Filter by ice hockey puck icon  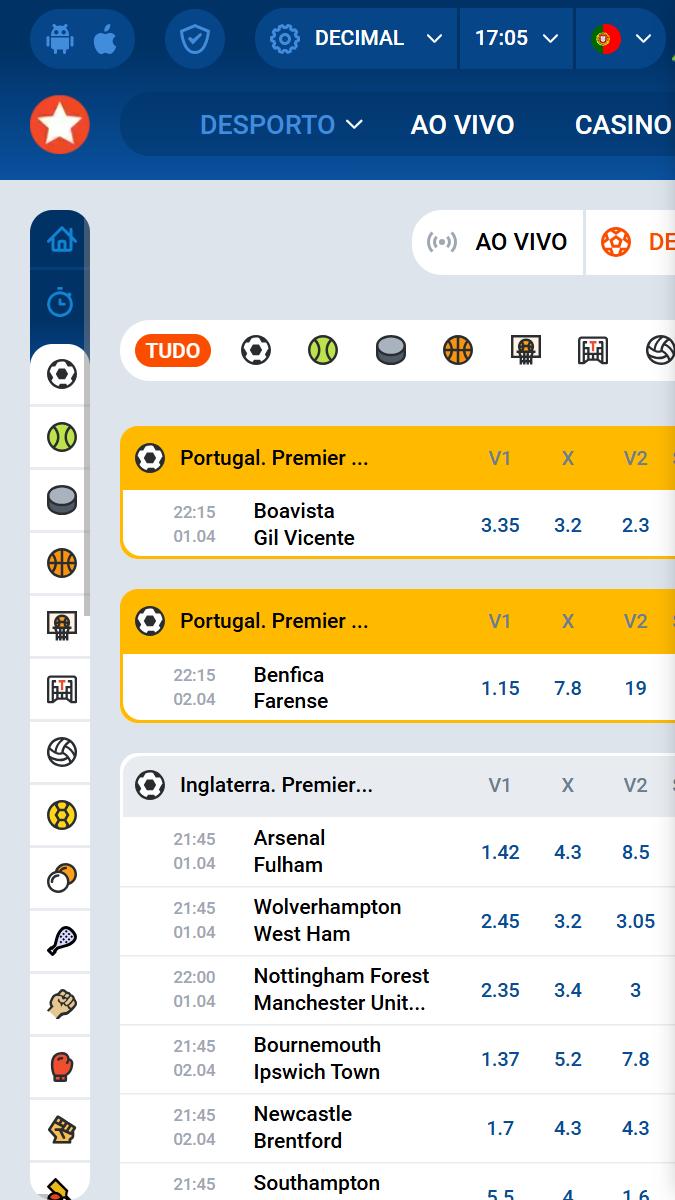point(391,350)
